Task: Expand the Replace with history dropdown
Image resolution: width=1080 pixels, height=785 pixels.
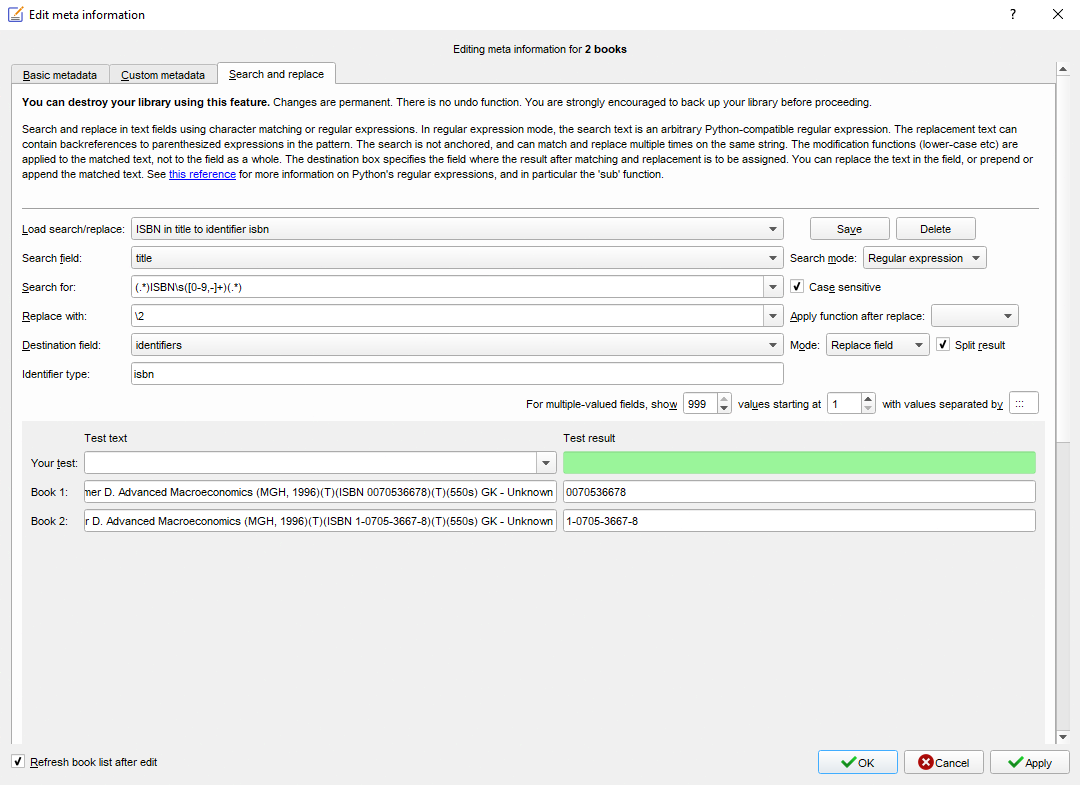Action: [x=773, y=316]
